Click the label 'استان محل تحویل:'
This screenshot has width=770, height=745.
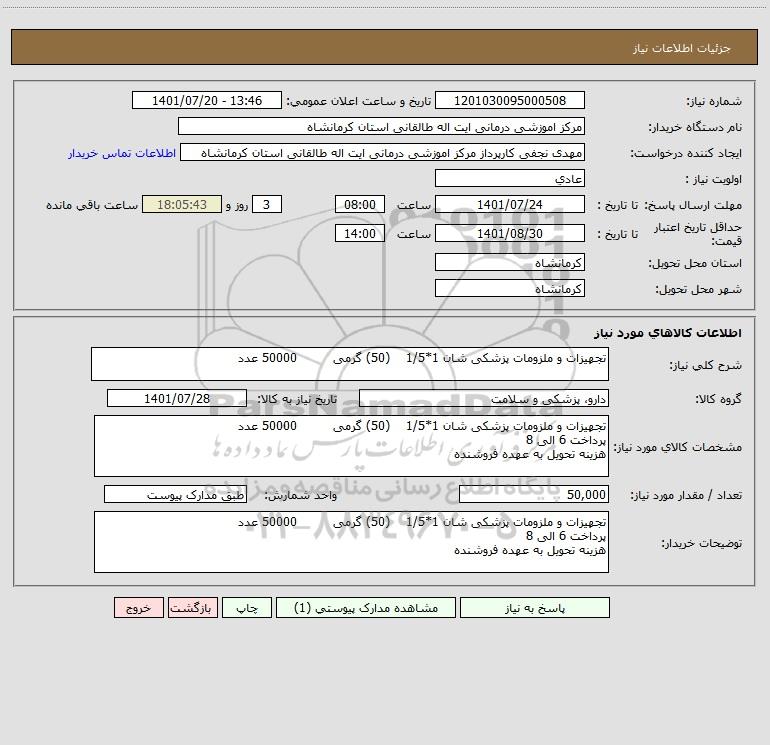pos(695,264)
